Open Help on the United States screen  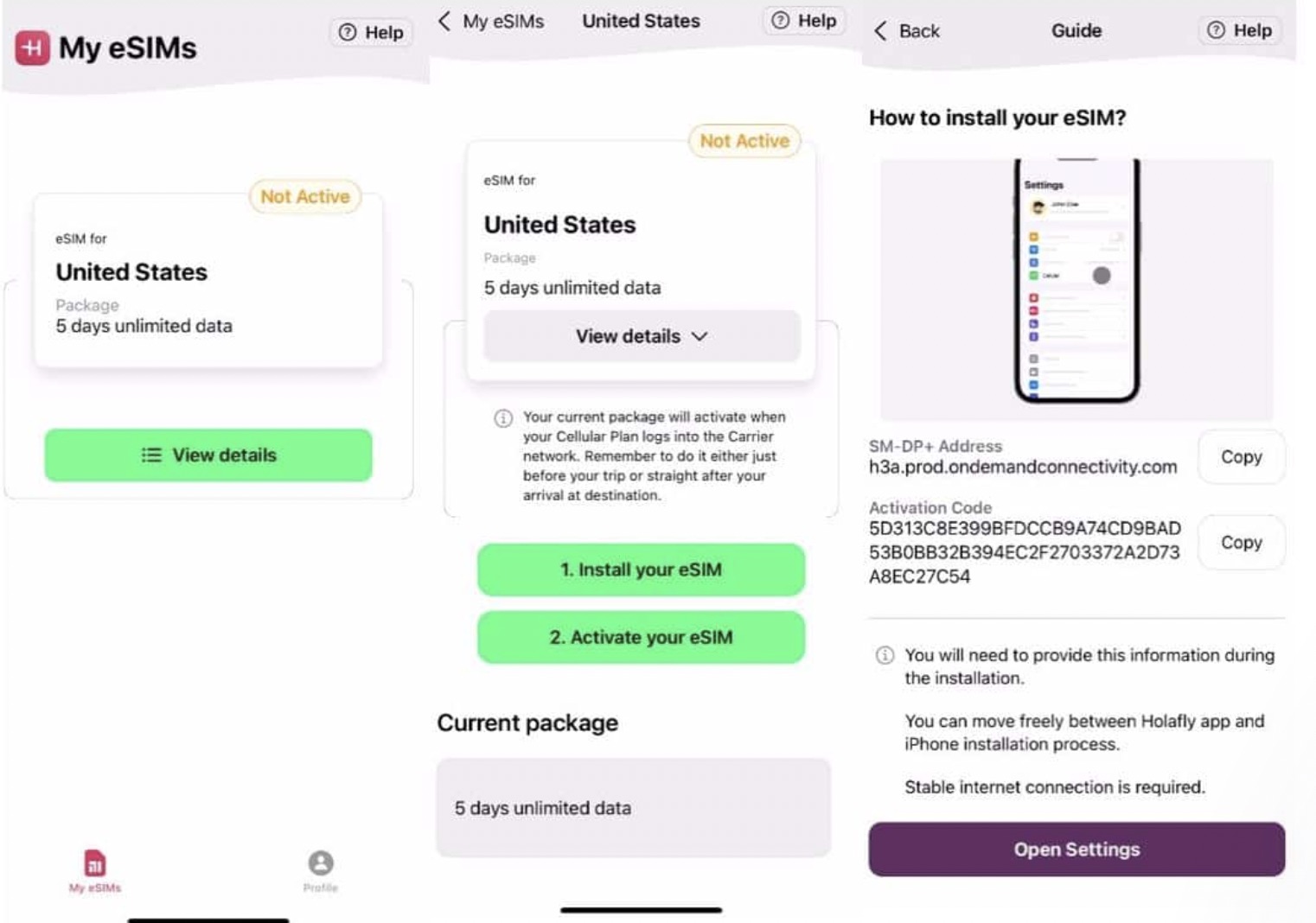(x=803, y=21)
